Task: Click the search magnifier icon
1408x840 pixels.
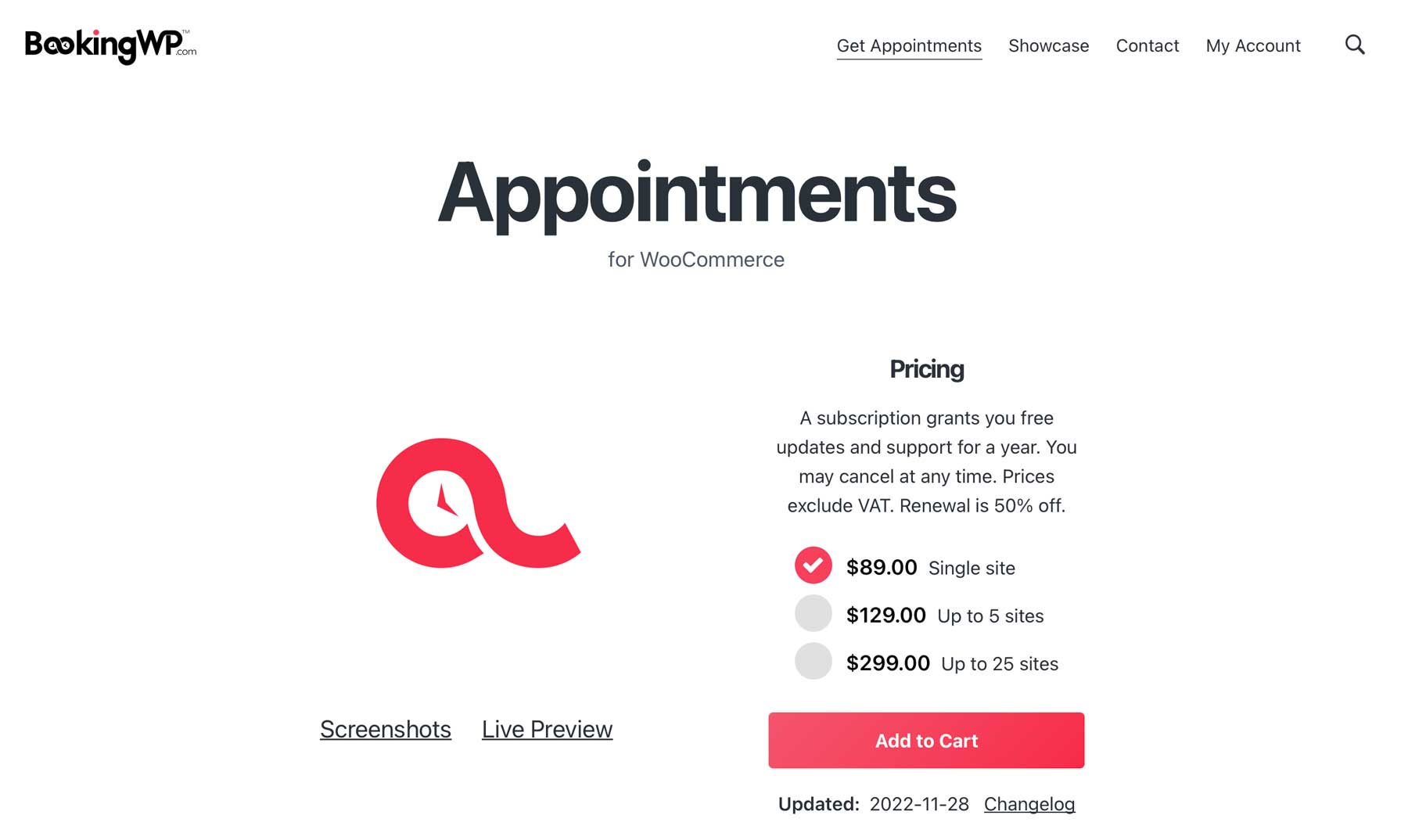Action: click(x=1356, y=45)
